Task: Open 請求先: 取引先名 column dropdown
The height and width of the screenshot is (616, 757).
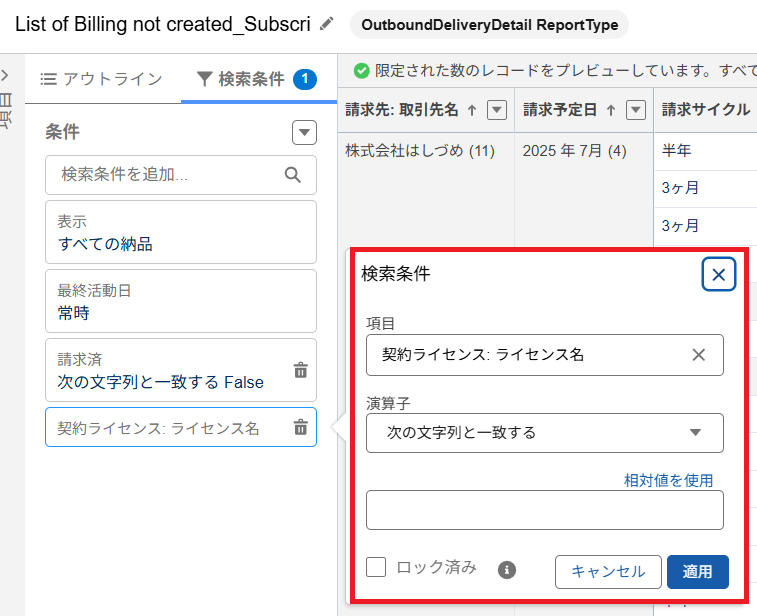Action: pyautogui.click(x=497, y=110)
